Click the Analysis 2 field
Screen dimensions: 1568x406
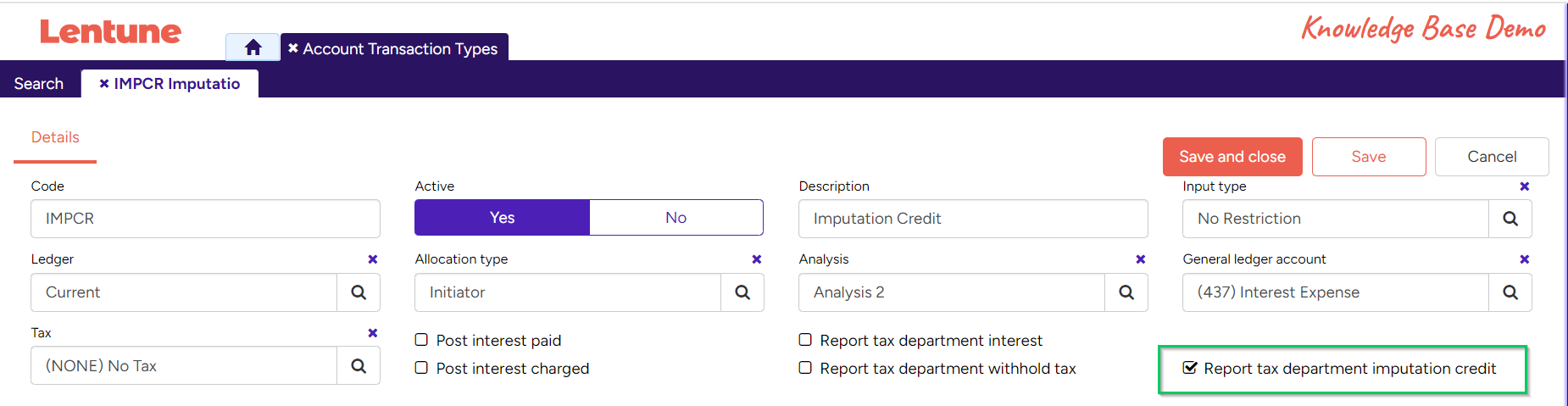click(x=952, y=292)
